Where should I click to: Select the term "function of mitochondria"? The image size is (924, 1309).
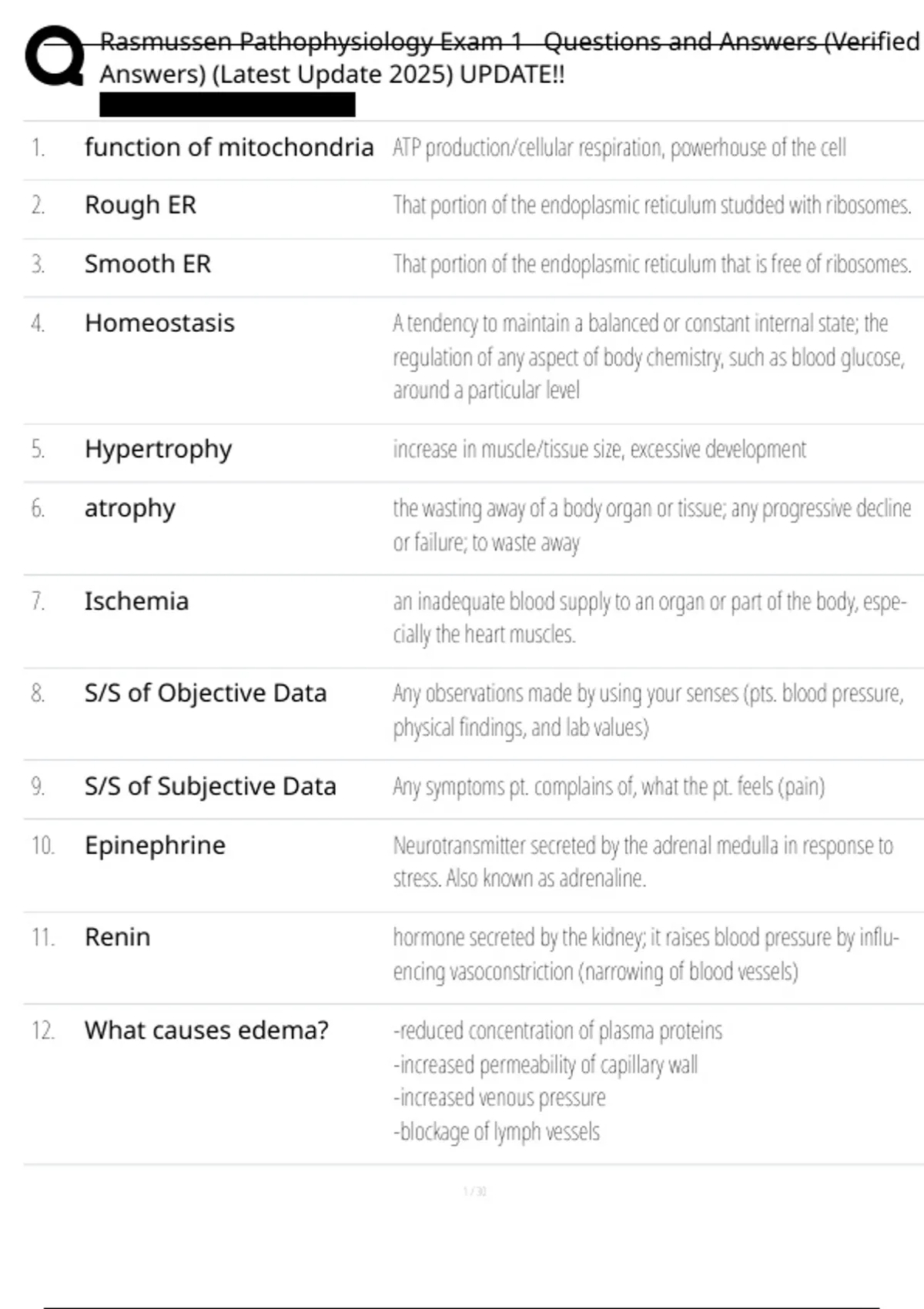coord(229,147)
